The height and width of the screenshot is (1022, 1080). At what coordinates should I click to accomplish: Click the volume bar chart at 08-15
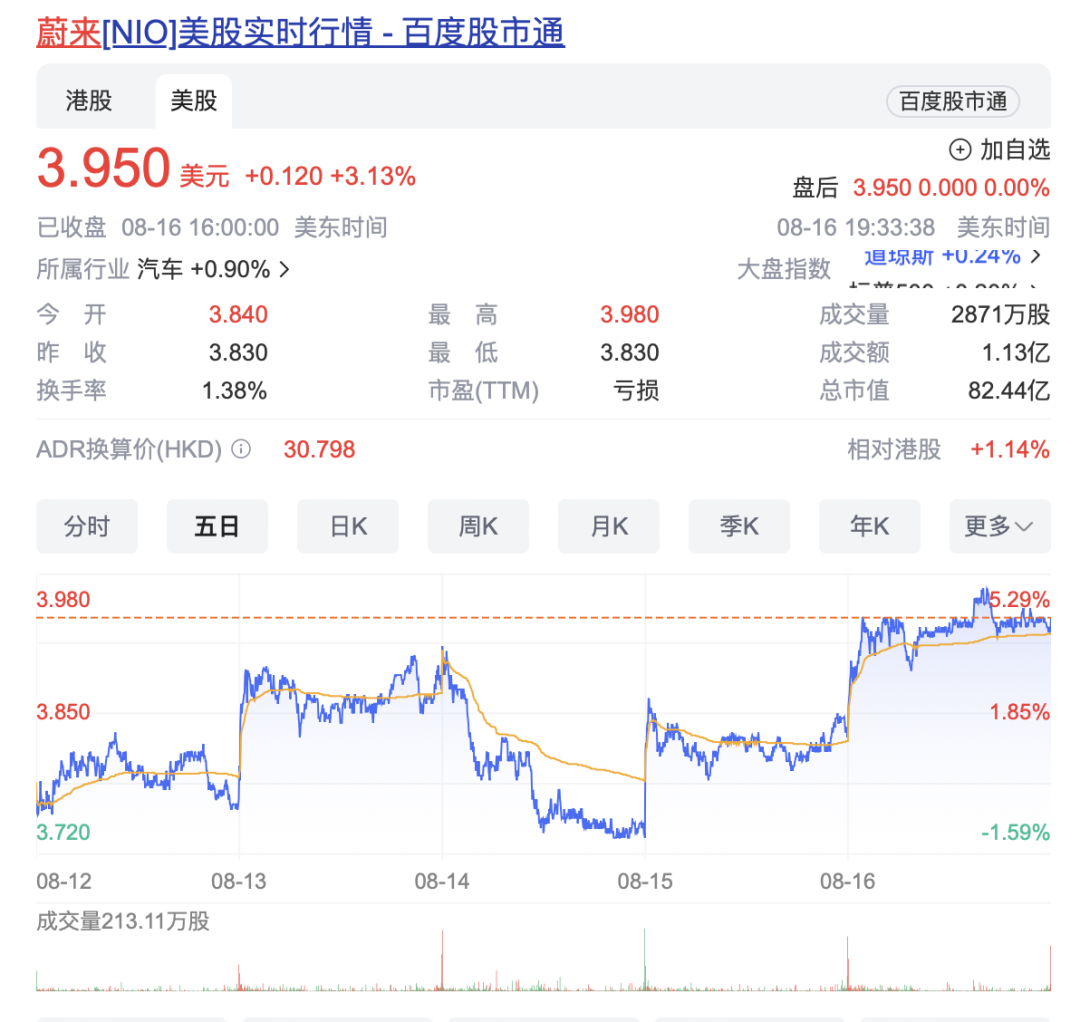click(645, 962)
